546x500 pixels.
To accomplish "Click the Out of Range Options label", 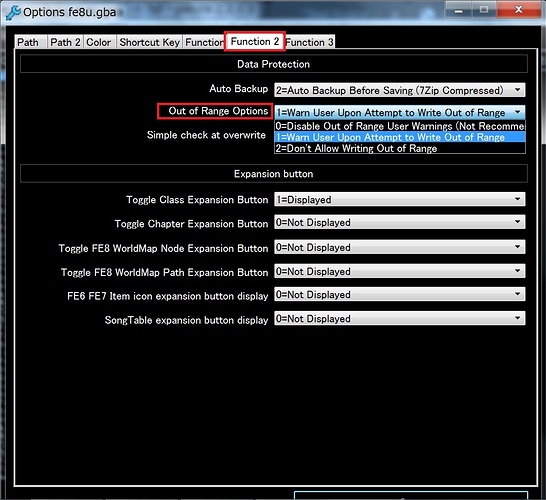I will coord(218,111).
